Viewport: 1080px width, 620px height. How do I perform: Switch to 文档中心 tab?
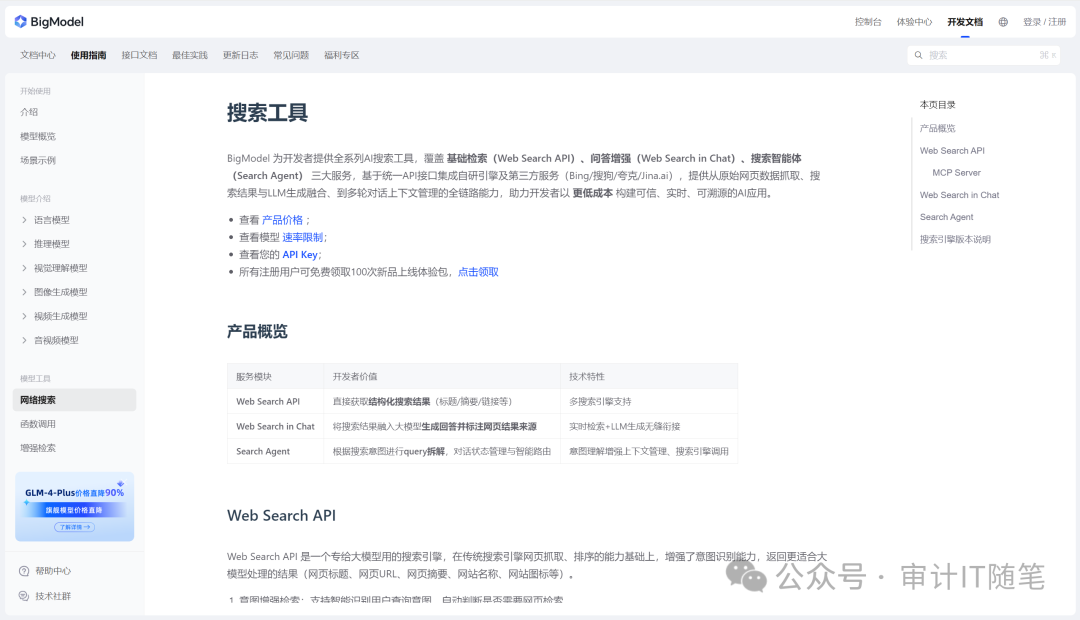[x=38, y=55]
